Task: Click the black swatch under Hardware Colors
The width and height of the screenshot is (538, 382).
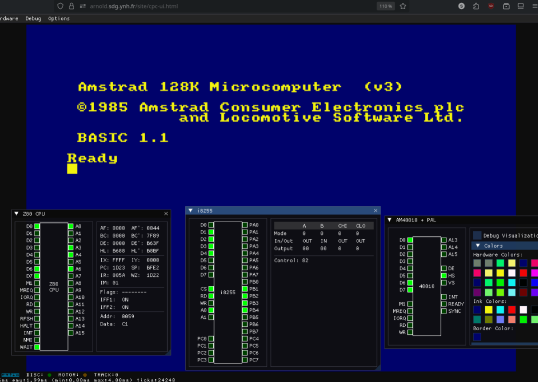Action: 523,282
